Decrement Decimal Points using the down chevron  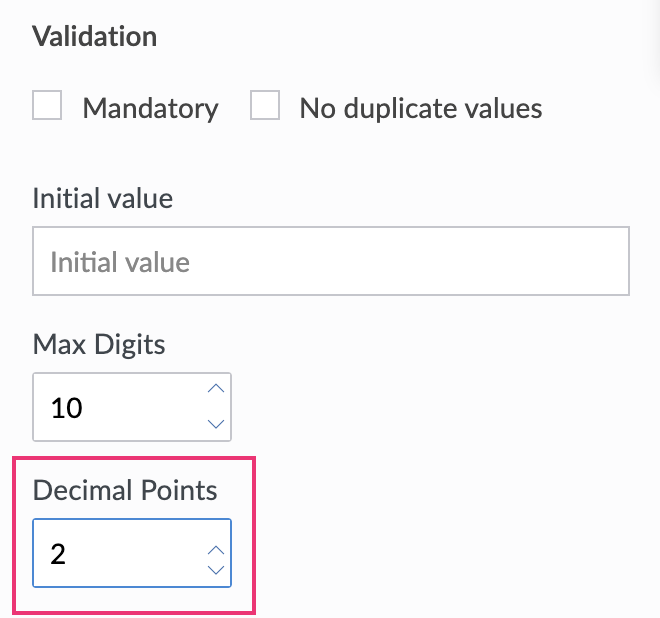(215, 570)
